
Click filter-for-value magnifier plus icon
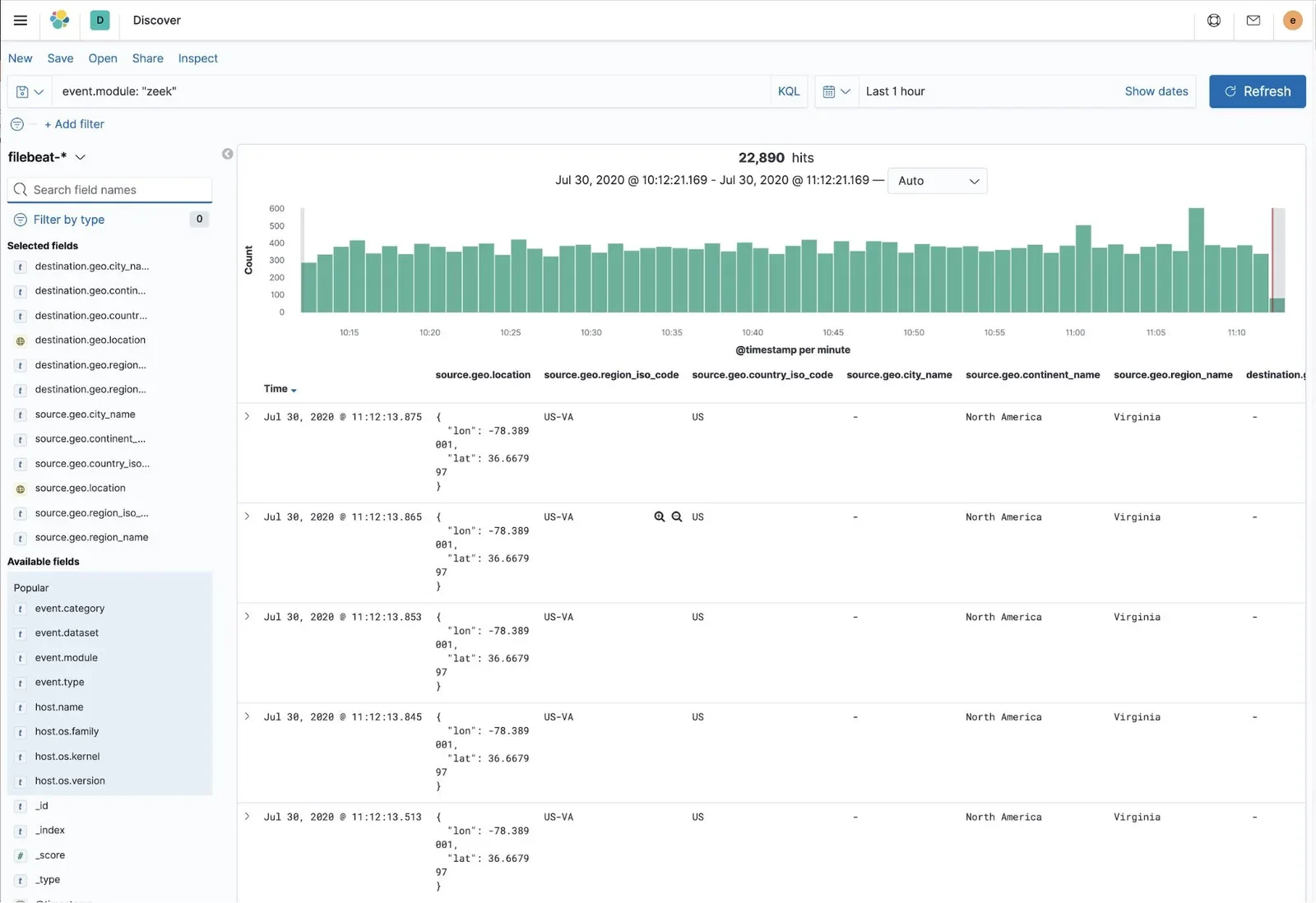[x=660, y=517]
